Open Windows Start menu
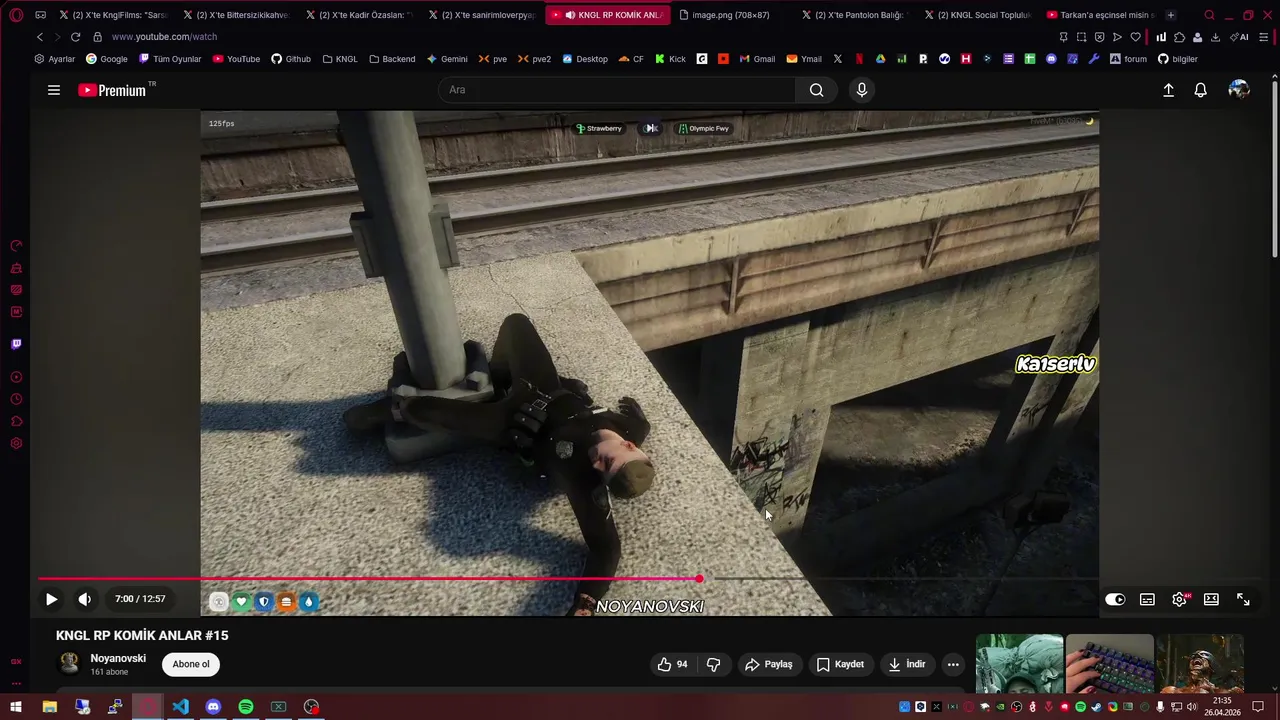The width and height of the screenshot is (1280, 720). (16, 707)
